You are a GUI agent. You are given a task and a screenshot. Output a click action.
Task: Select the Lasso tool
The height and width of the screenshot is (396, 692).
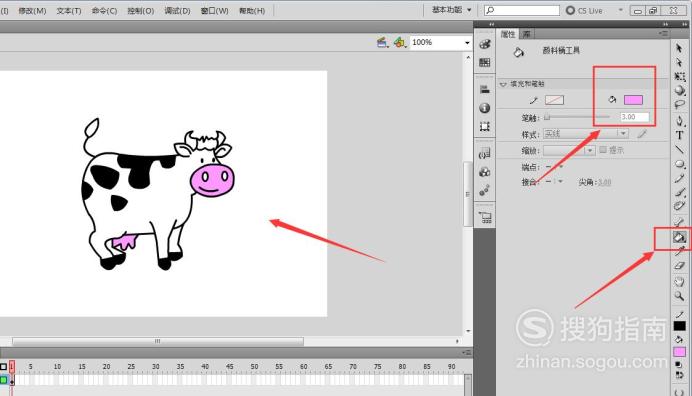click(679, 105)
